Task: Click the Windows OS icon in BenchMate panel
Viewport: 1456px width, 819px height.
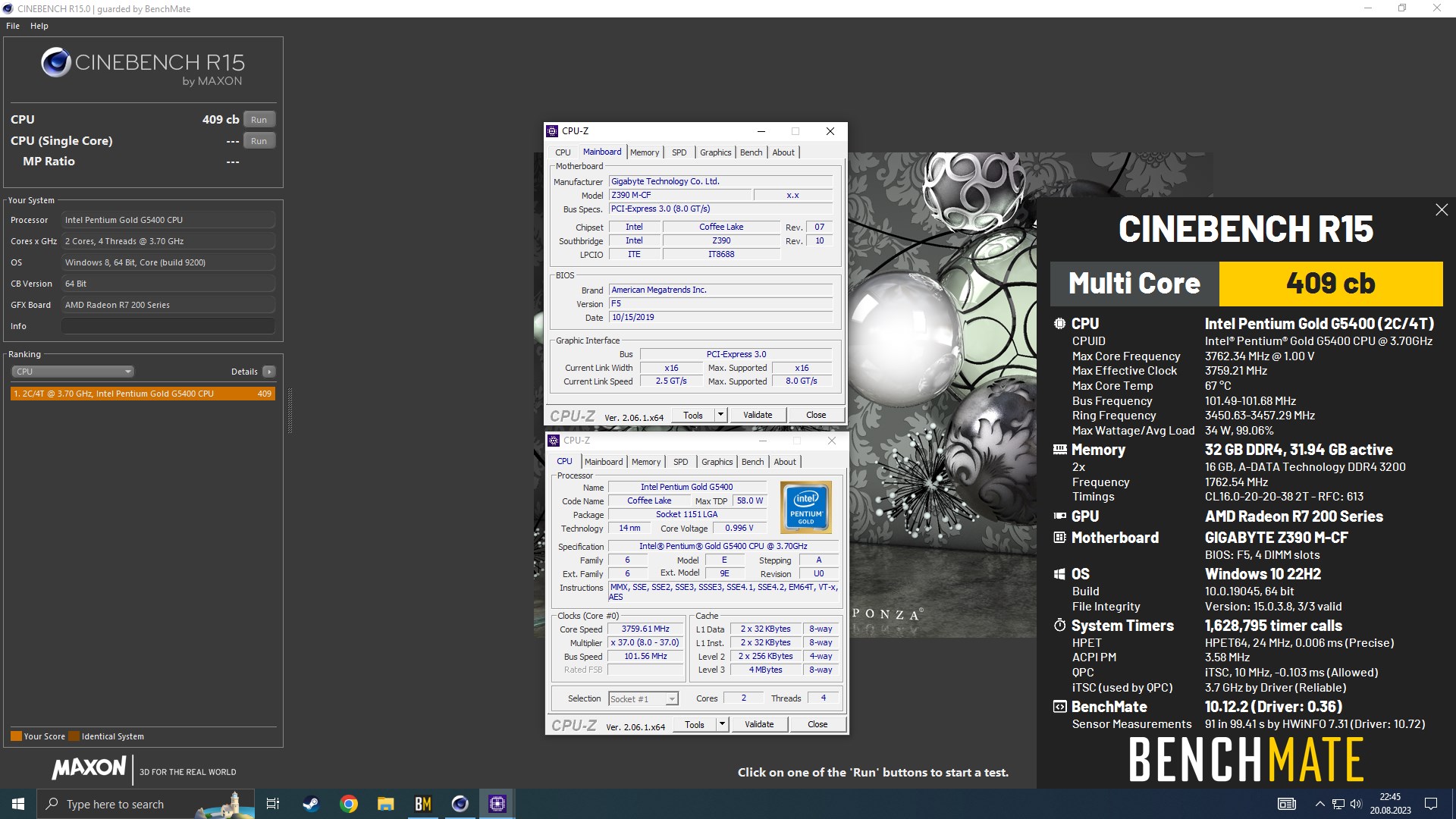Action: tap(1059, 574)
